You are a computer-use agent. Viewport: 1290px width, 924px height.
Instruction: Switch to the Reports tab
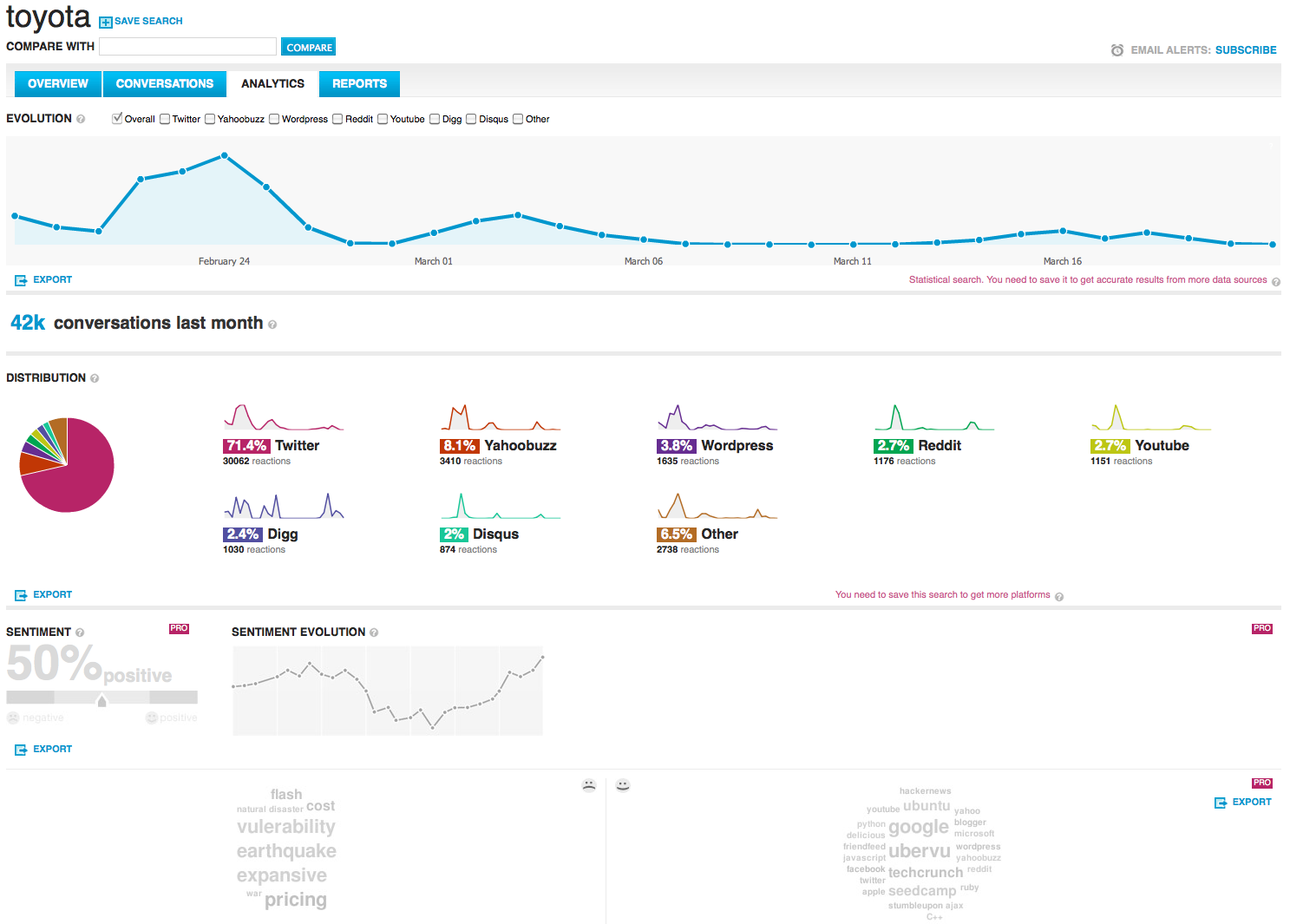tap(359, 84)
